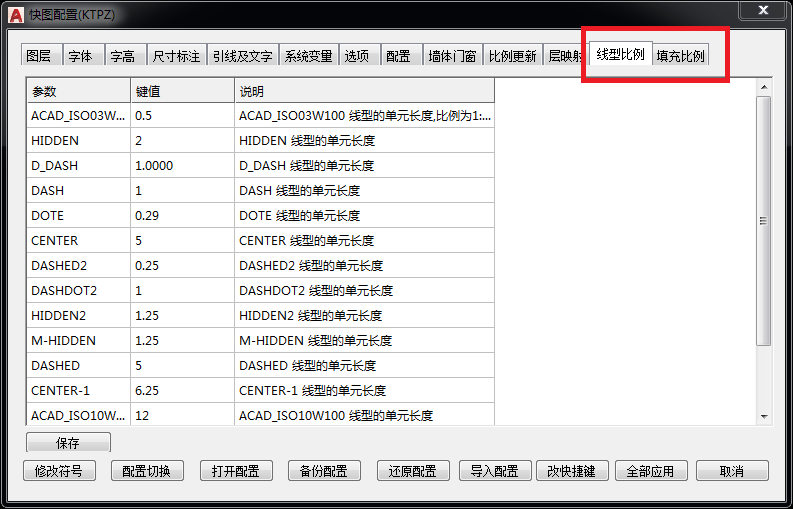Click key value 1.0000 for D_DASH
Image resolution: width=793 pixels, height=509 pixels.
(183, 165)
